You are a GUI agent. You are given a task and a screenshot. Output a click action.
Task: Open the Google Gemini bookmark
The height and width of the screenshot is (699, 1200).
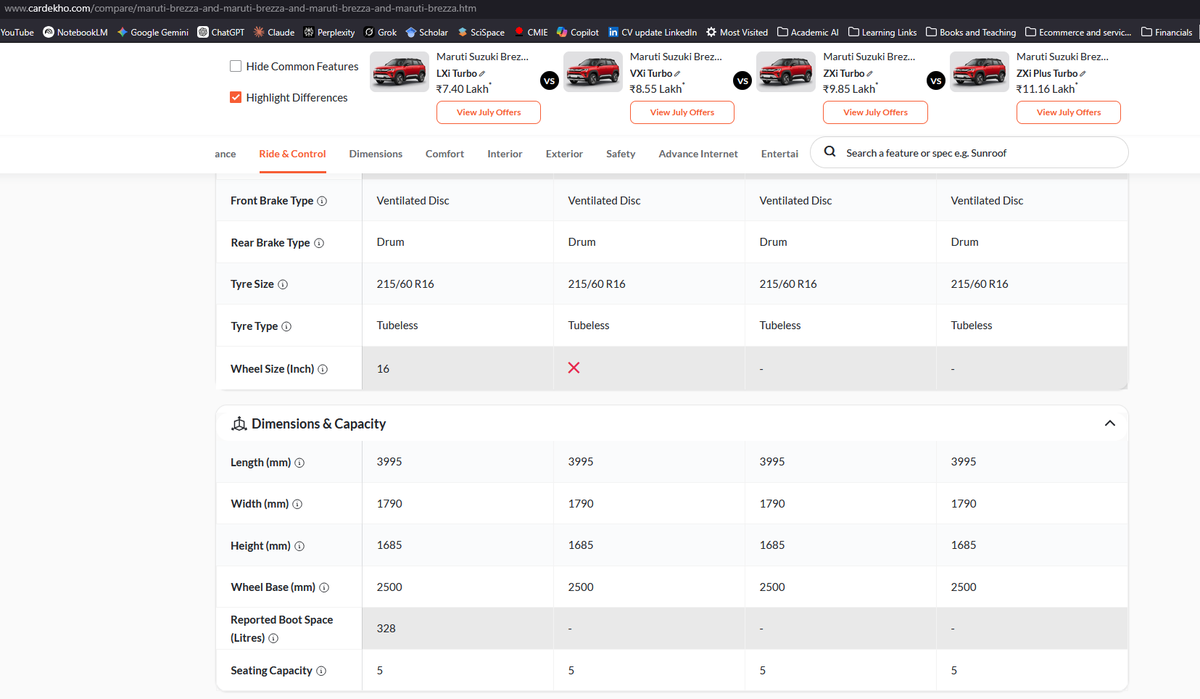[152, 32]
